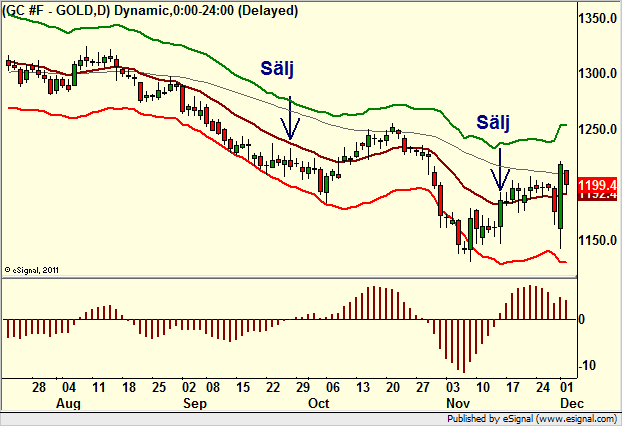Click the Aug month label on the date axis
The image size is (622, 426).
pos(68,404)
